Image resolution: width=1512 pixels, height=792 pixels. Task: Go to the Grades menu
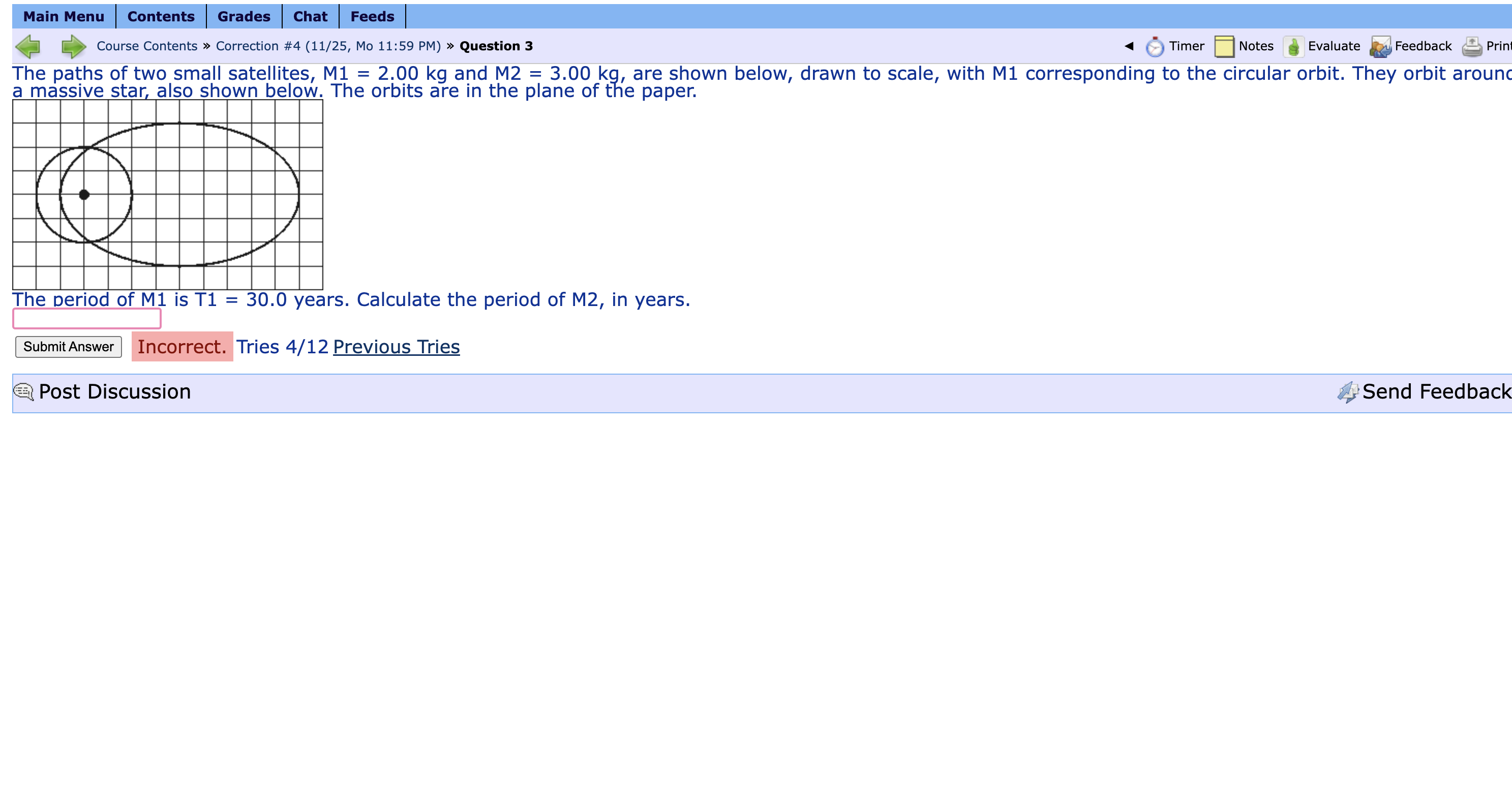point(244,16)
